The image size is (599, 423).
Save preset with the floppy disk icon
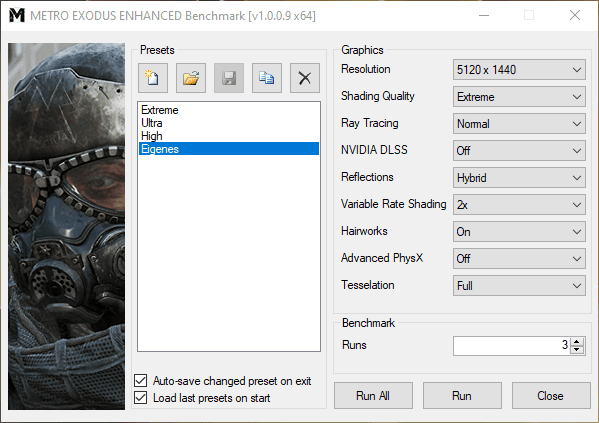(x=229, y=78)
